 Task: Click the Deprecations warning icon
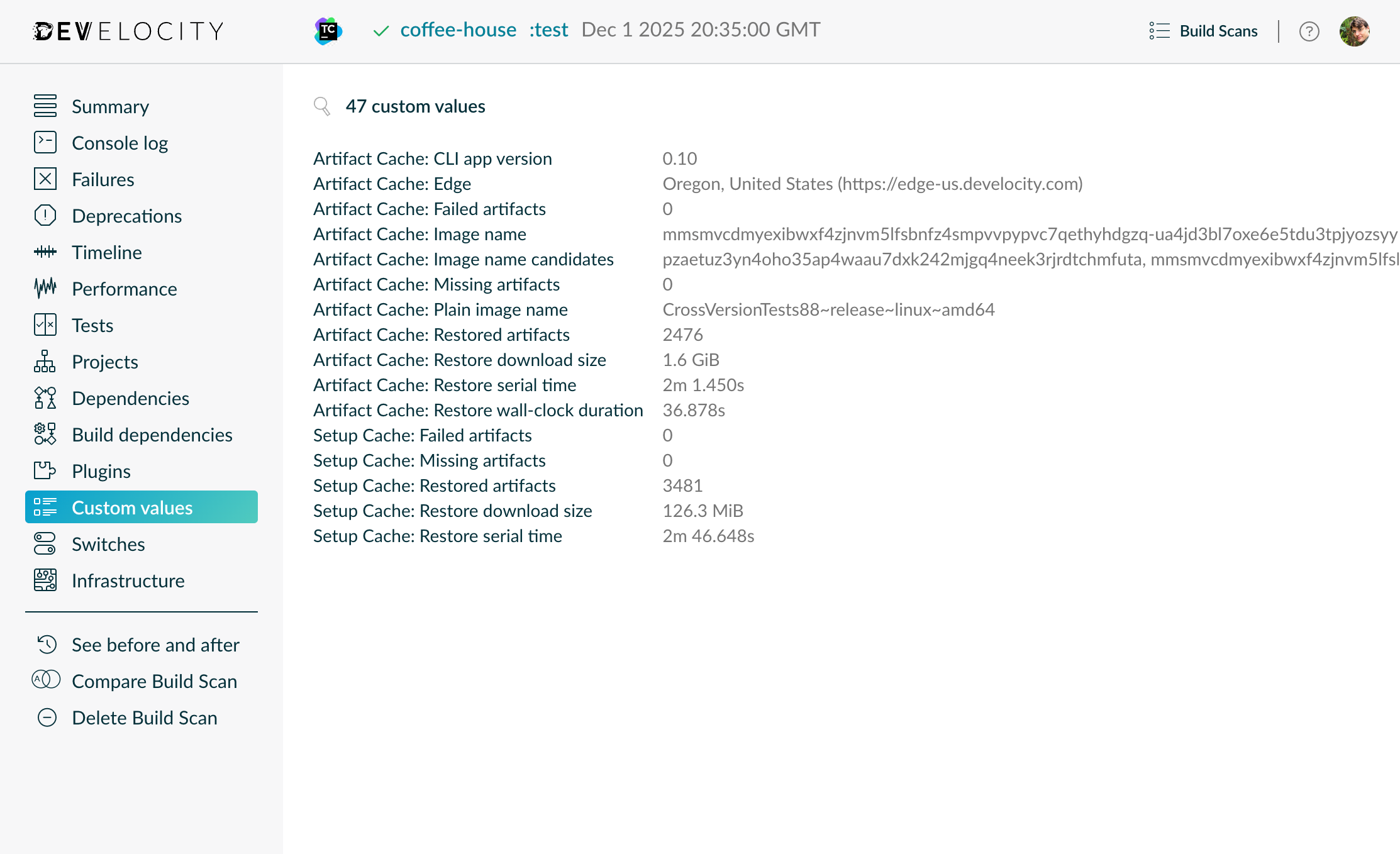(45, 216)
